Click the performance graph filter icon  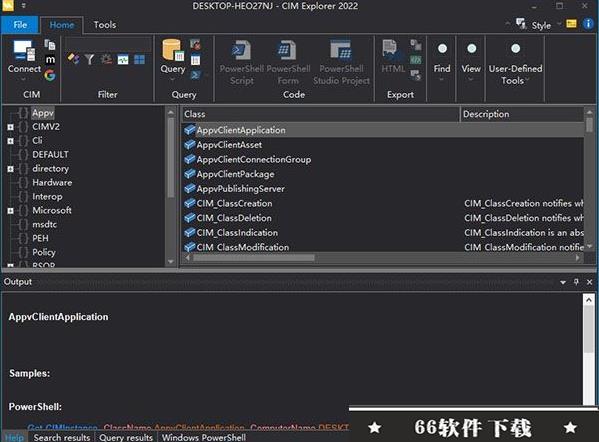[123, 60]
